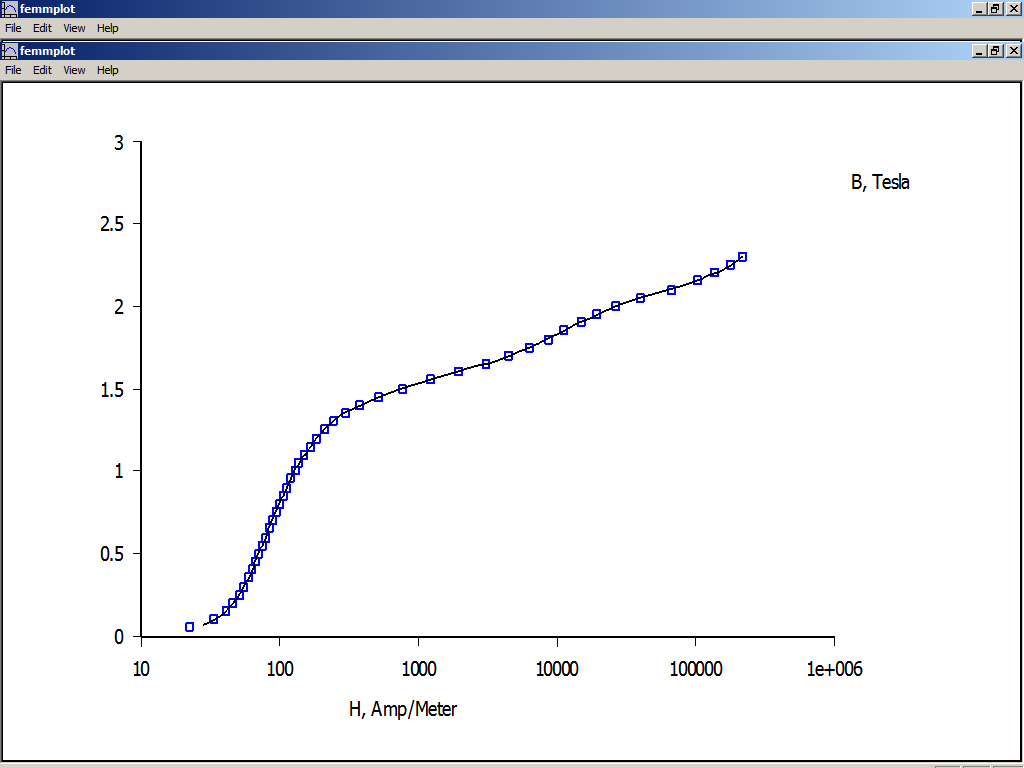
Task: Click the 'H, Amp/Meter' axis label
Action: coord(403,709)
